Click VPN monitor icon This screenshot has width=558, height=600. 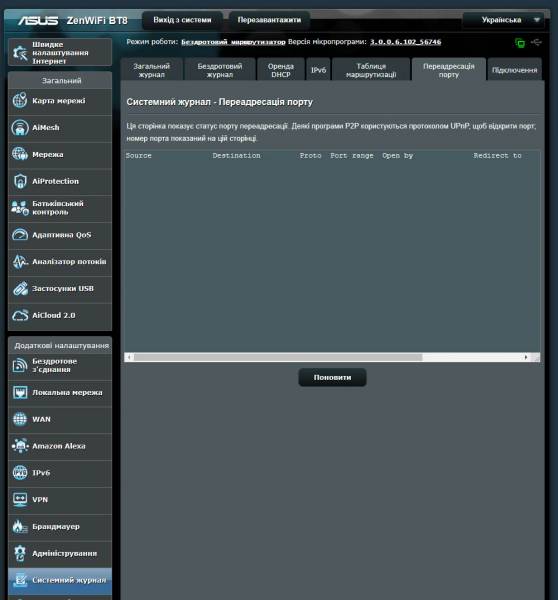[x=20, y=499]
